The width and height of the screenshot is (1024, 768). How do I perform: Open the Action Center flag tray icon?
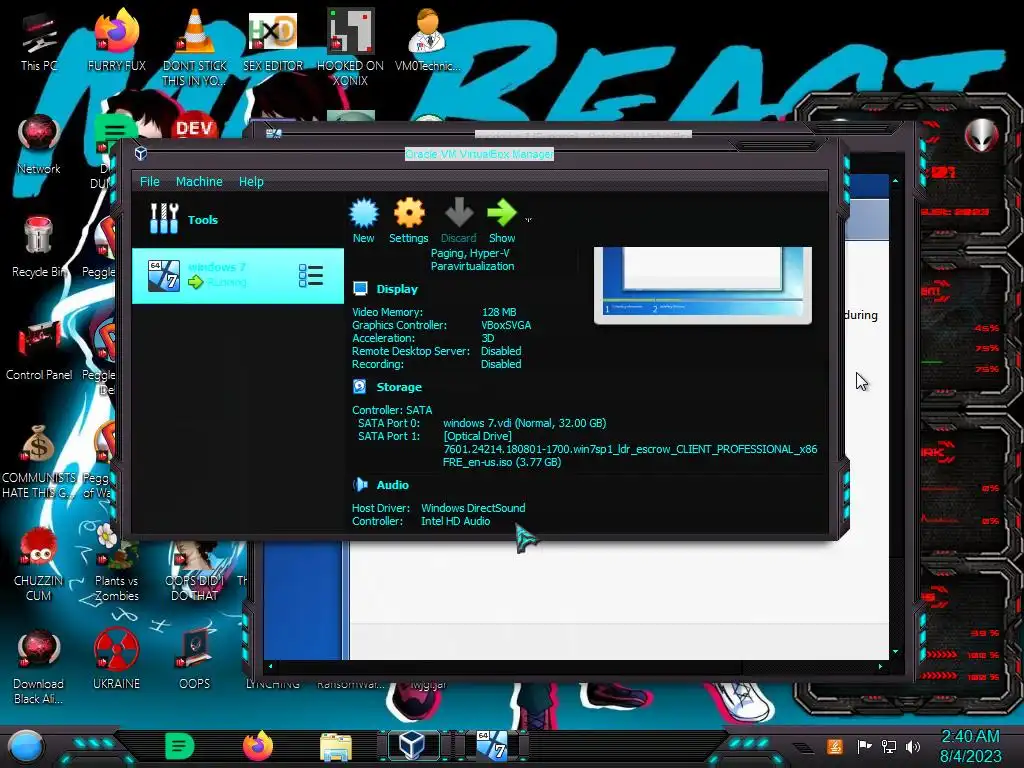click(x=864, y=746)
